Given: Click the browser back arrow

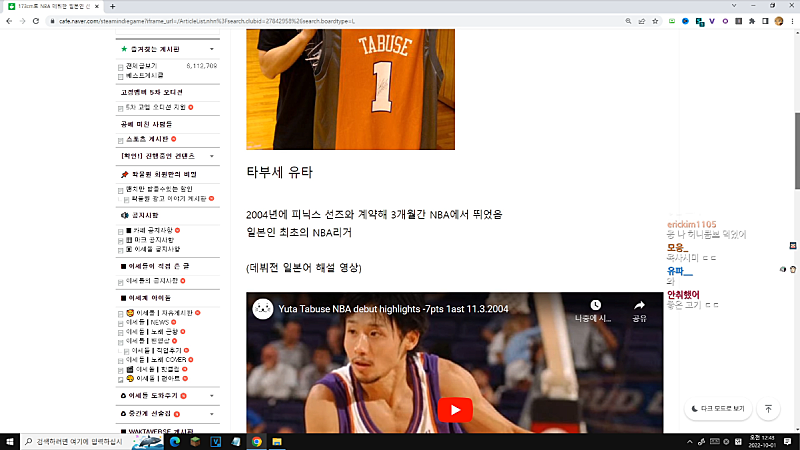Looking at the screenshot, I should (9, 20).
